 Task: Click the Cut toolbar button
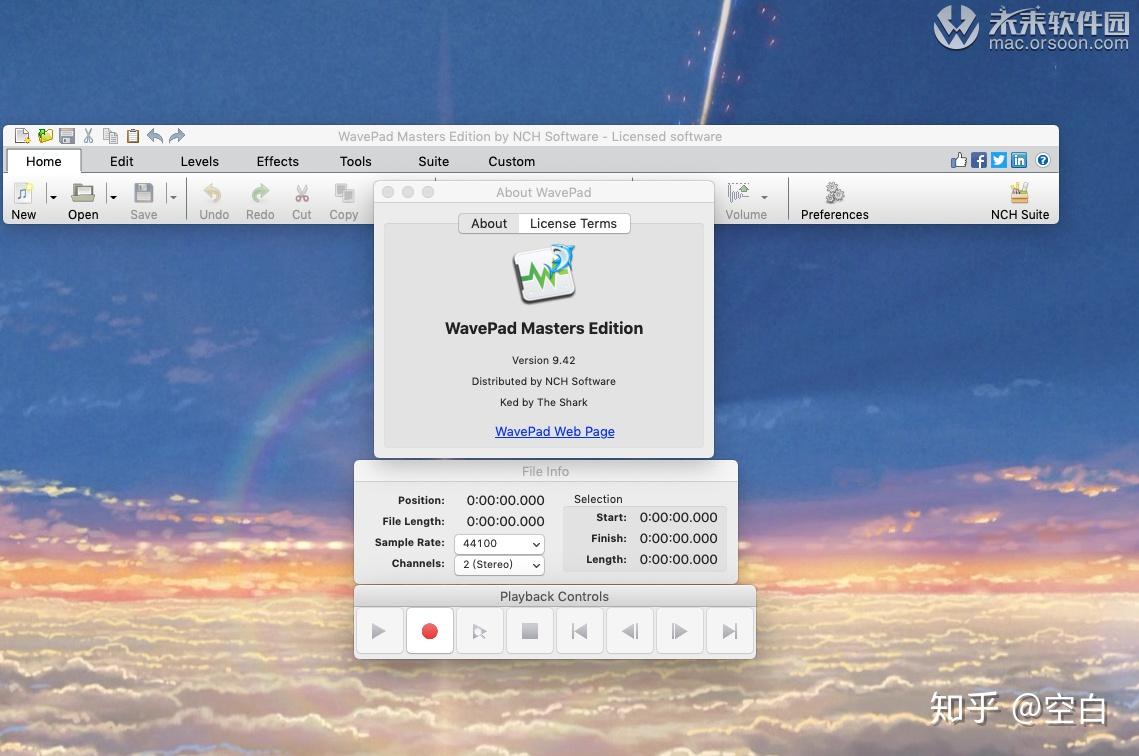(301, 201)
